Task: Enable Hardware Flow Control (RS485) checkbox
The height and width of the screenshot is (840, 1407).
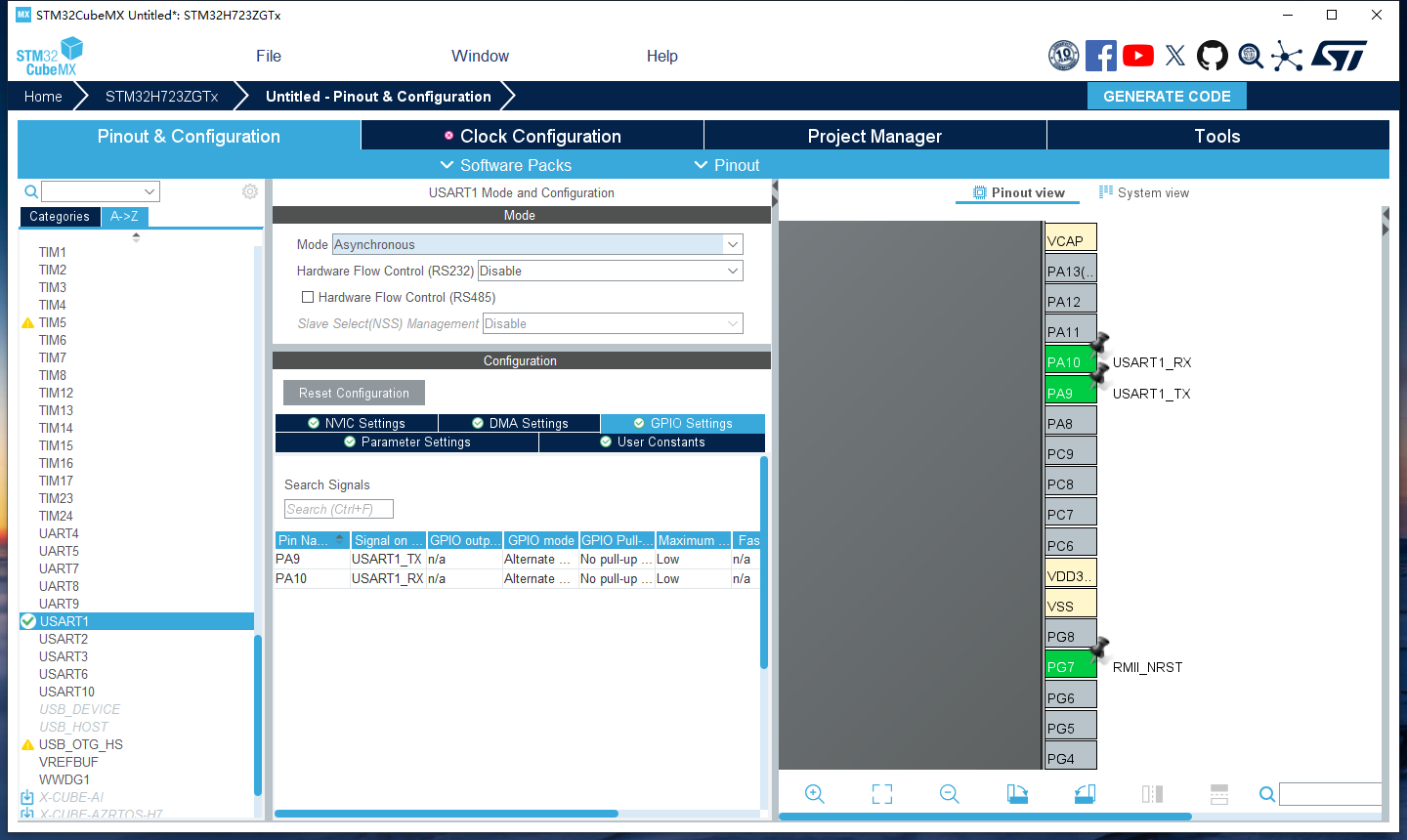Action: click(308, 297)
